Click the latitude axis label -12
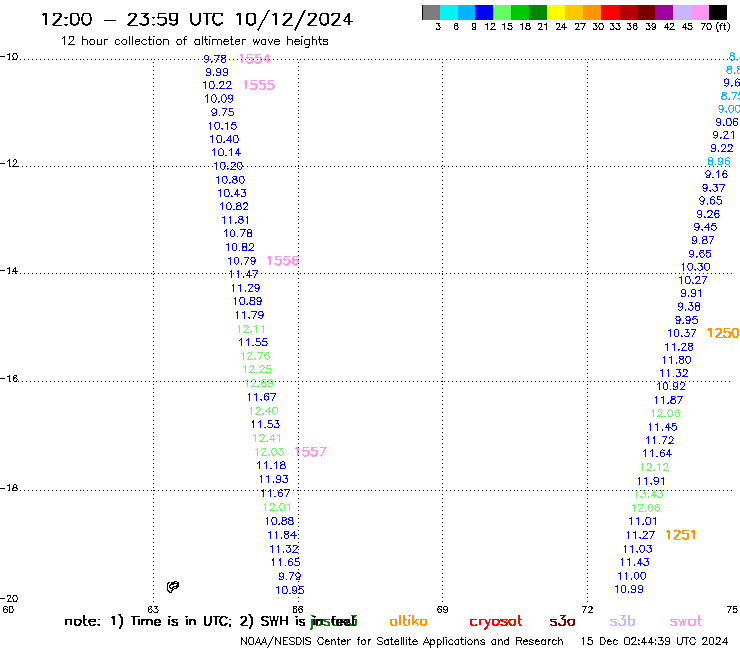 9,163
